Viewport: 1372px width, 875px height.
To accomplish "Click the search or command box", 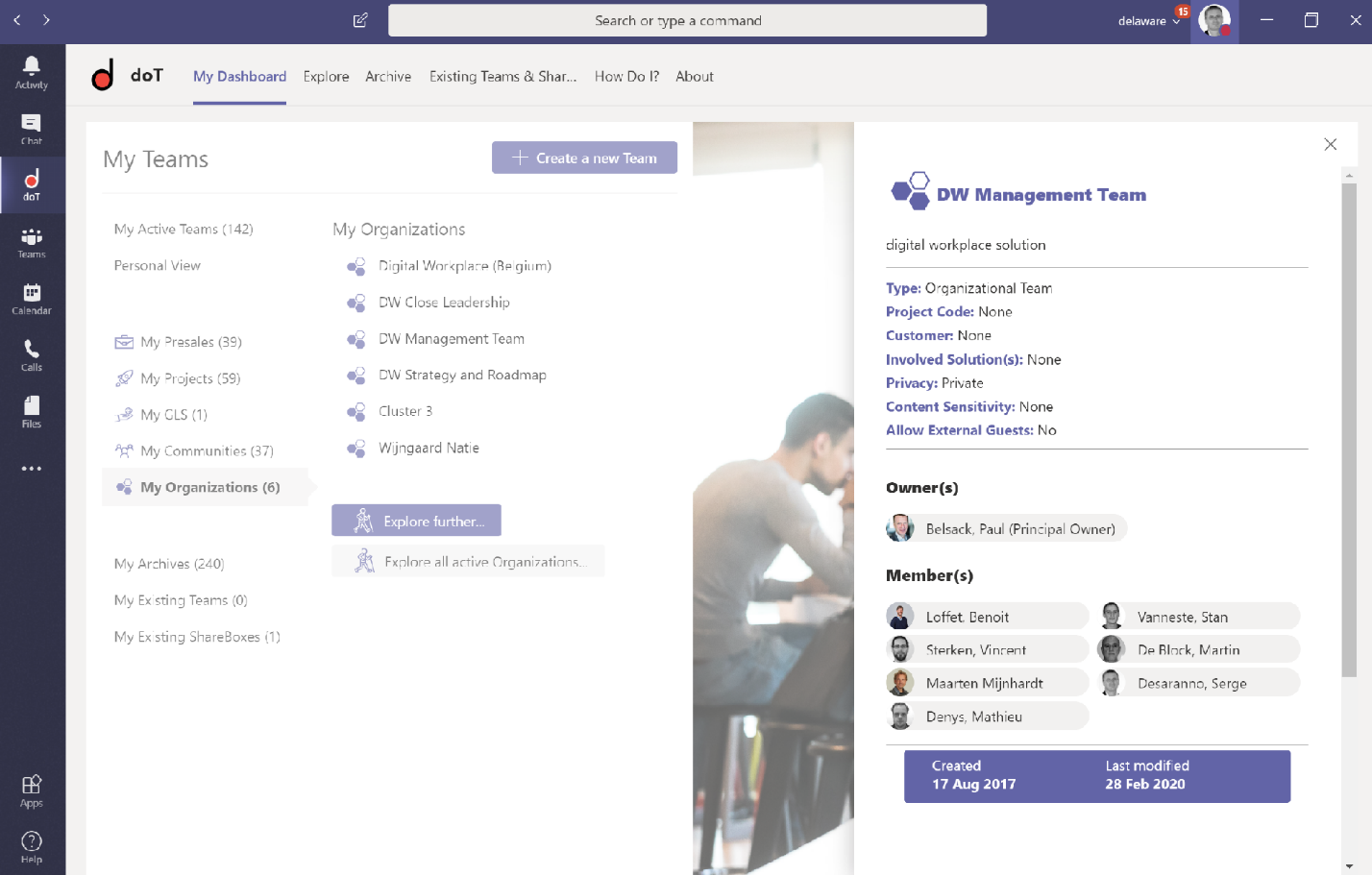I will point(687,20).
